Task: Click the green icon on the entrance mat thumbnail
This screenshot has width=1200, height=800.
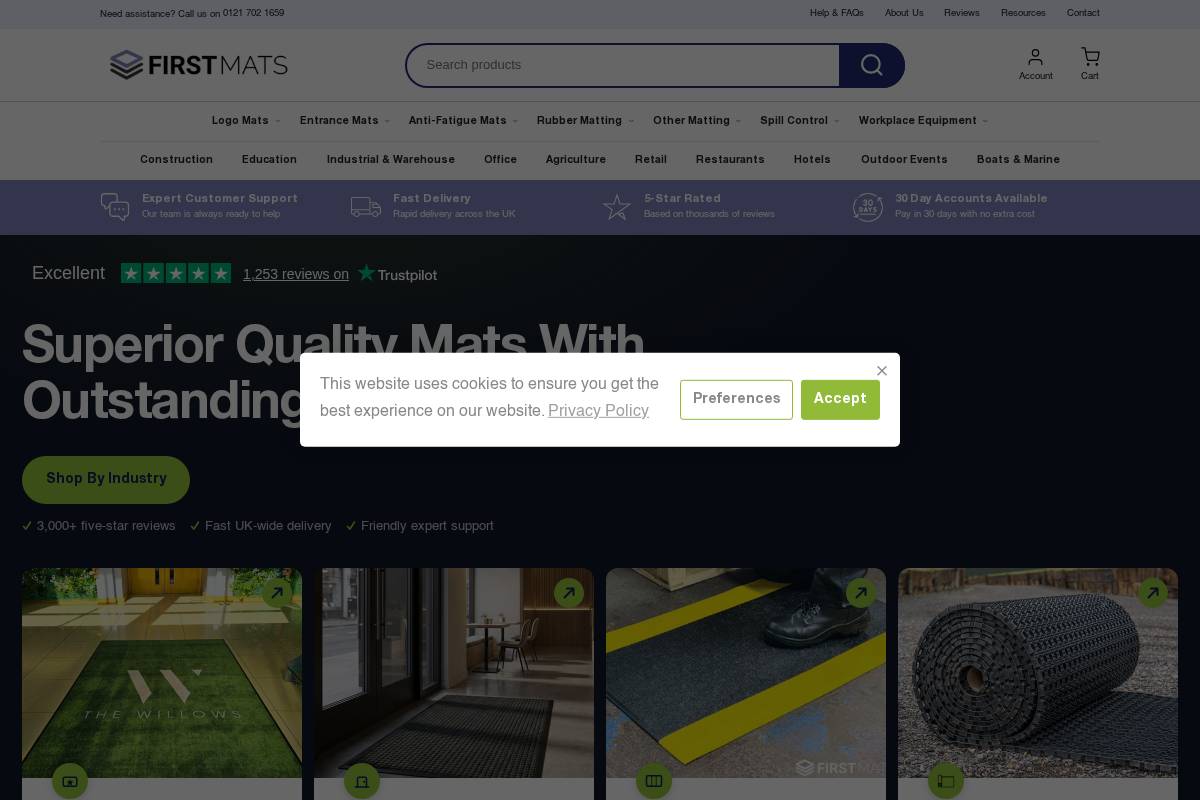Action: point(361,781)
